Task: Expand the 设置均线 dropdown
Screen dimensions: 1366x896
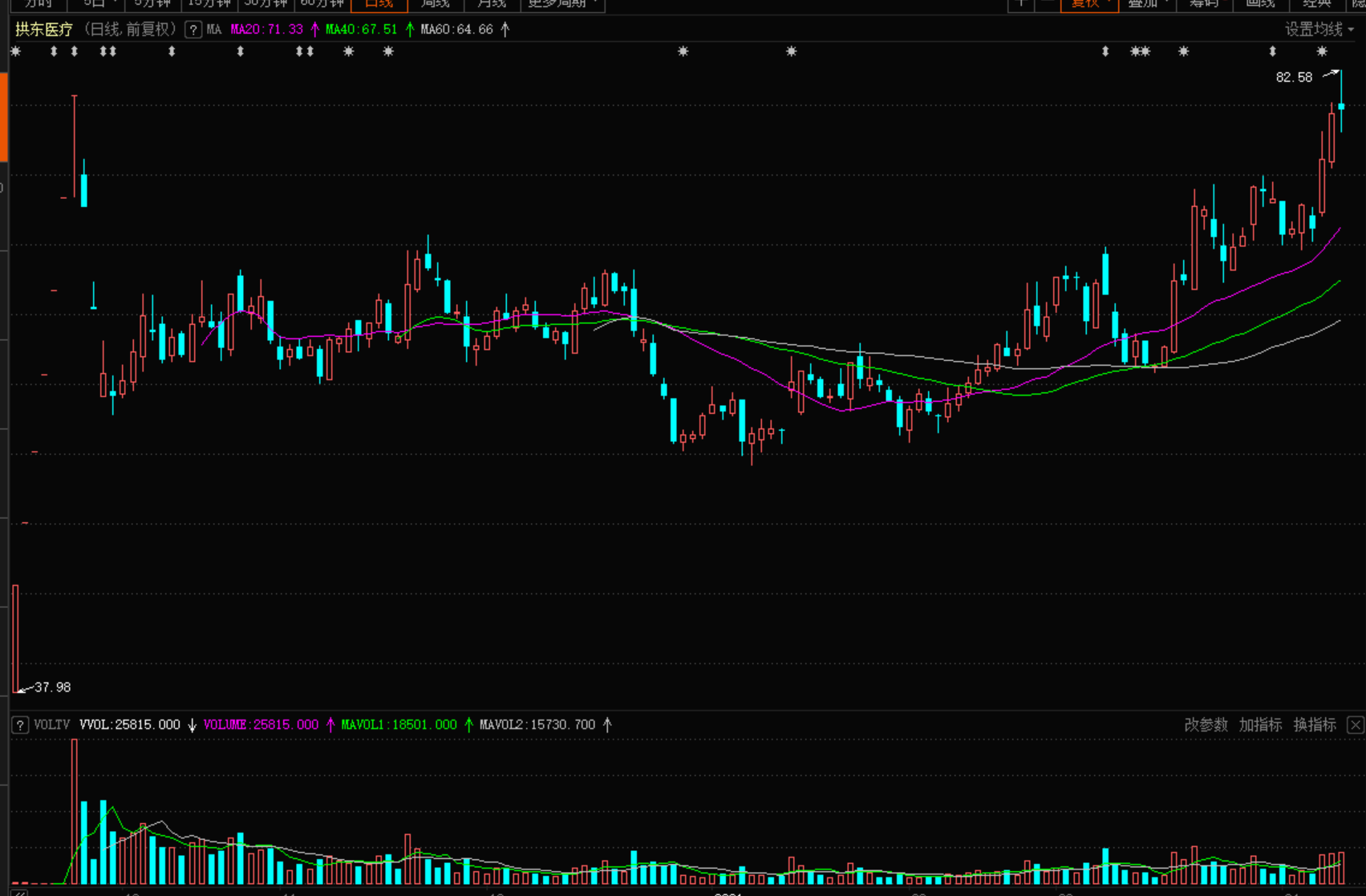Action: (x=1319, y=30)
